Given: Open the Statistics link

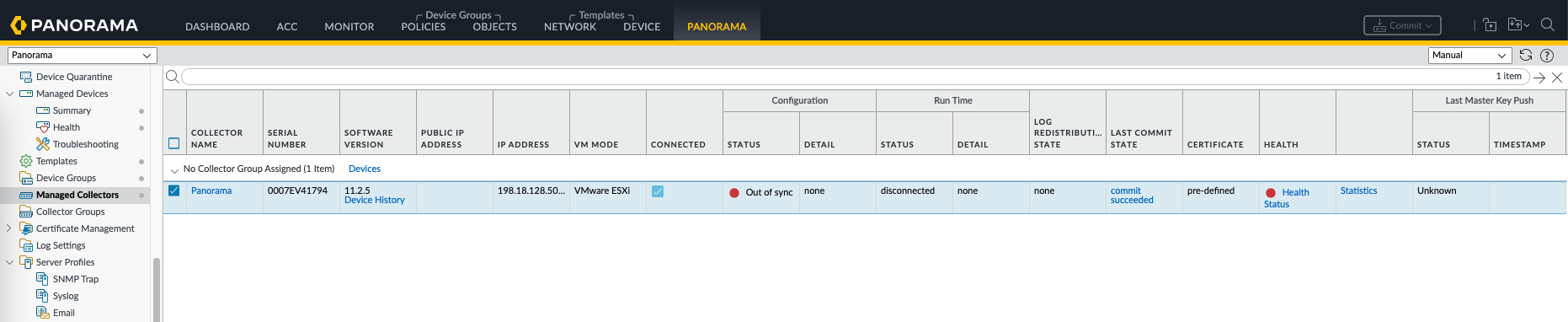Looking at the screenshot, I should 1359,191.
